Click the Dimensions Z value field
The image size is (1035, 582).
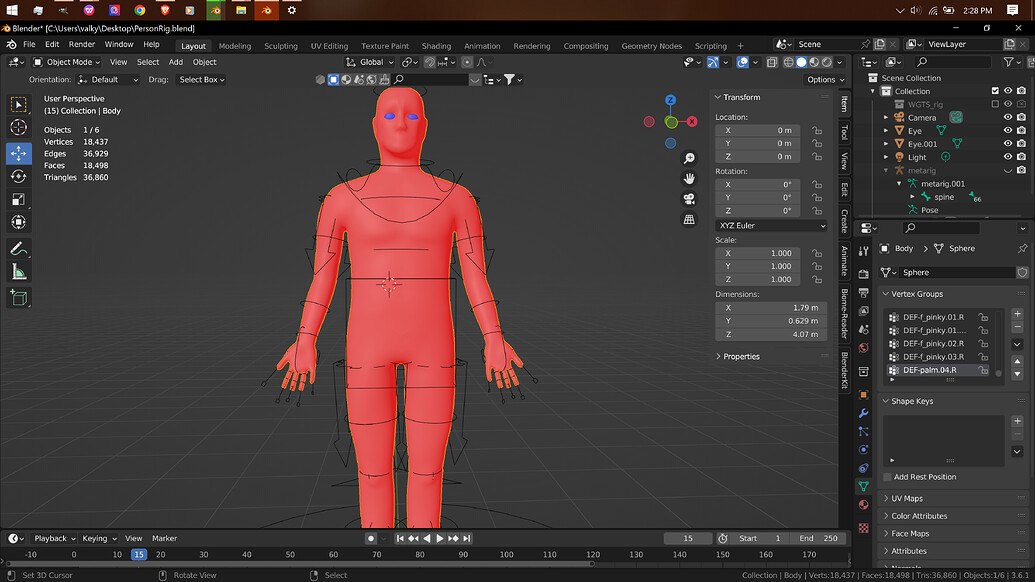pos(771,335)
